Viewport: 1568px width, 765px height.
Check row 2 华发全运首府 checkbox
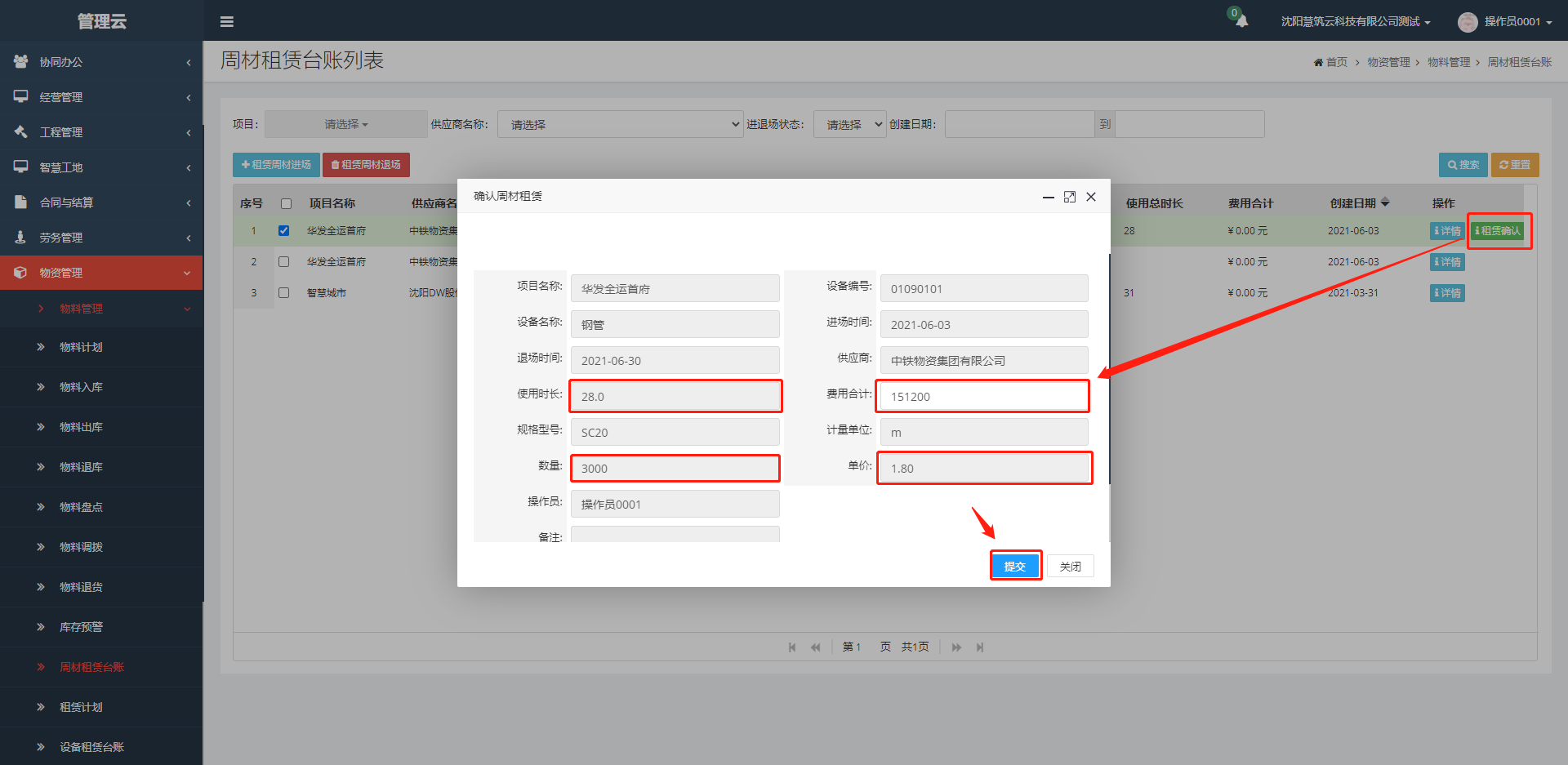coord(283,262)
